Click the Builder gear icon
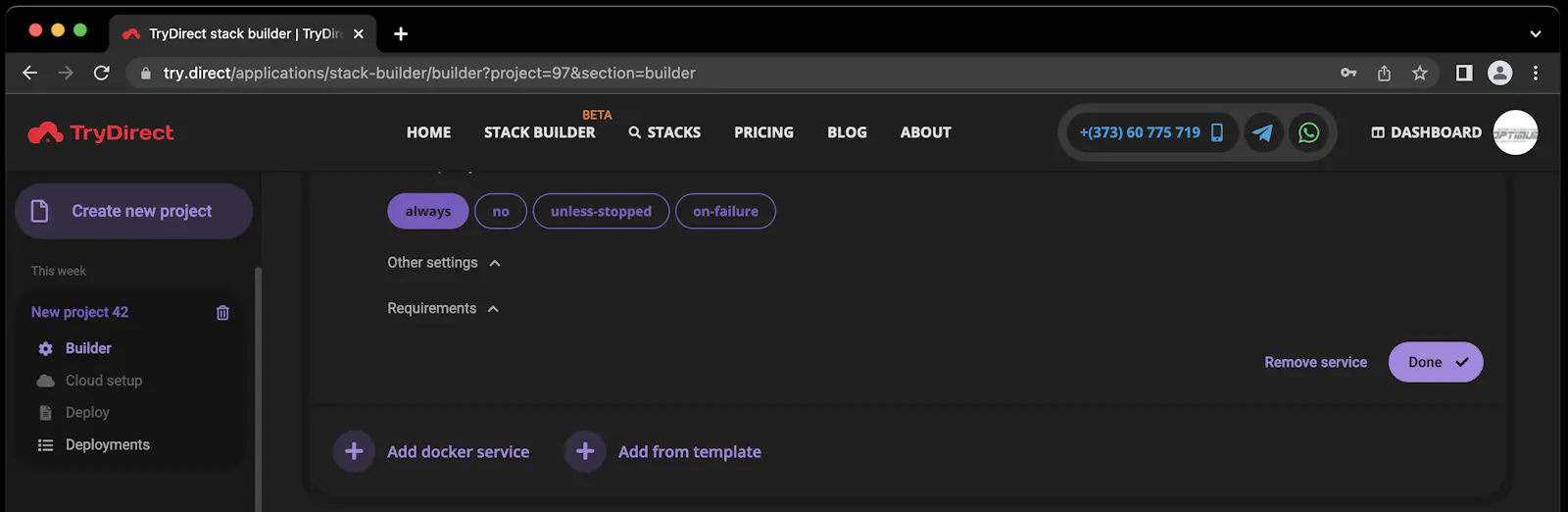This screenshot has height=512, width=1568. 45,348
